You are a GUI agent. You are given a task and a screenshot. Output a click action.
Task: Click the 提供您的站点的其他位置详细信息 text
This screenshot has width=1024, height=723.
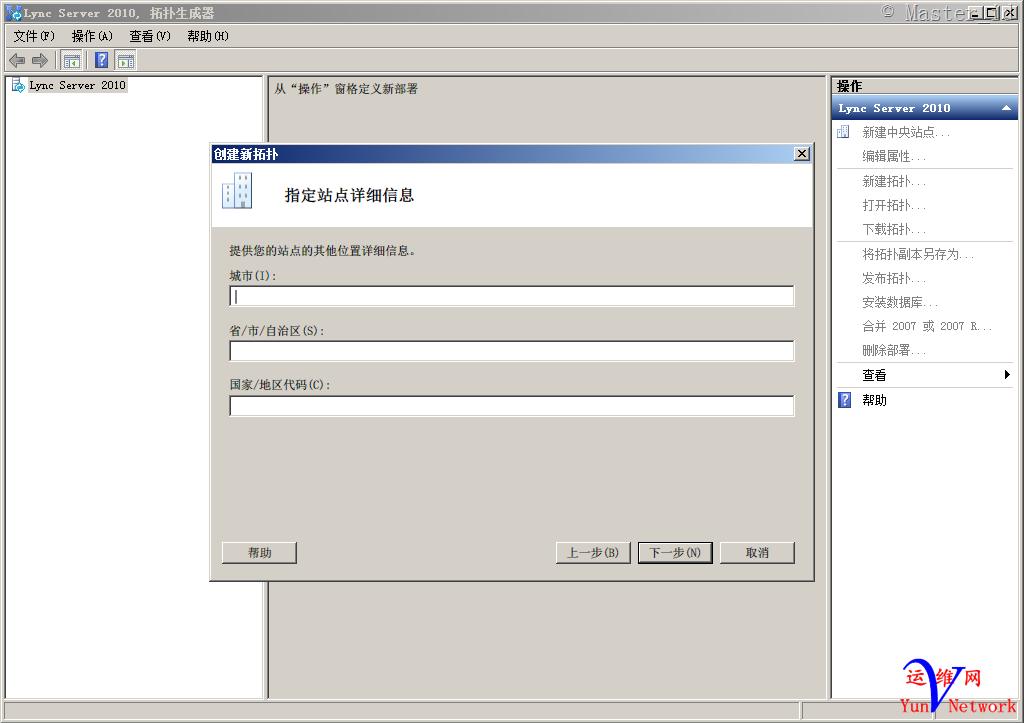coord(323,251)
